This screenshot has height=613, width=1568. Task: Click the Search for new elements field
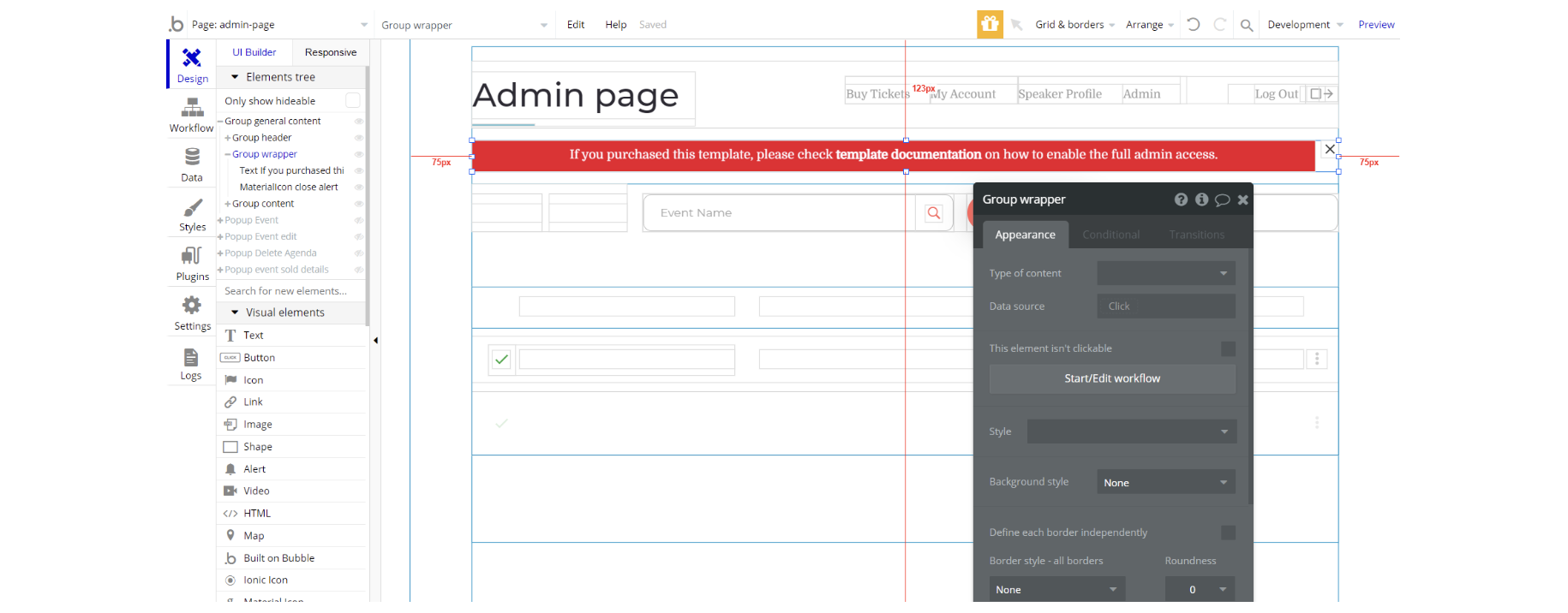291,291
